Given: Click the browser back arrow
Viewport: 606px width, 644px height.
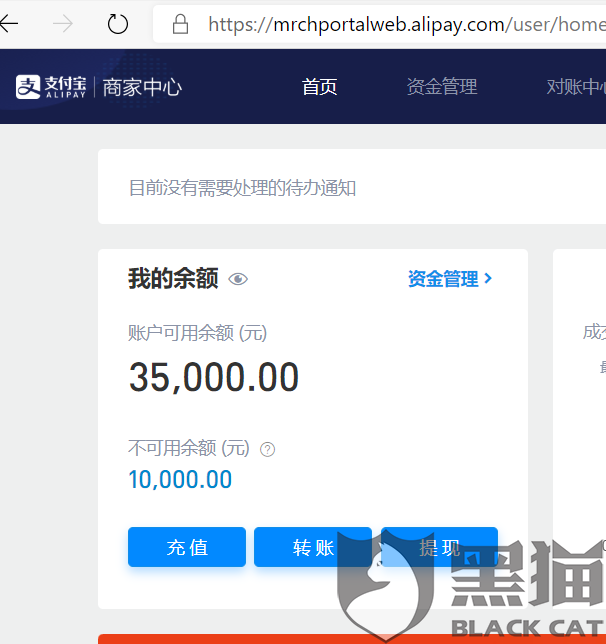Looking at the screenshot, I should coord(9,24).
